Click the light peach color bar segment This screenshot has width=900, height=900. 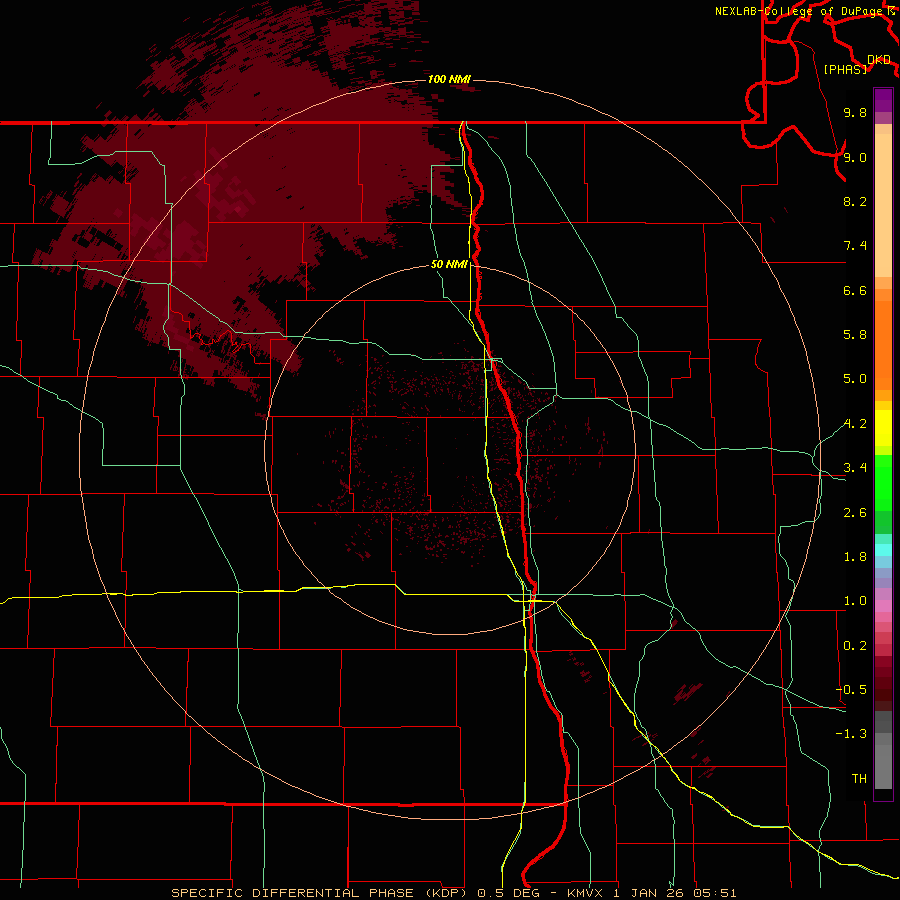tap(883, 205)
